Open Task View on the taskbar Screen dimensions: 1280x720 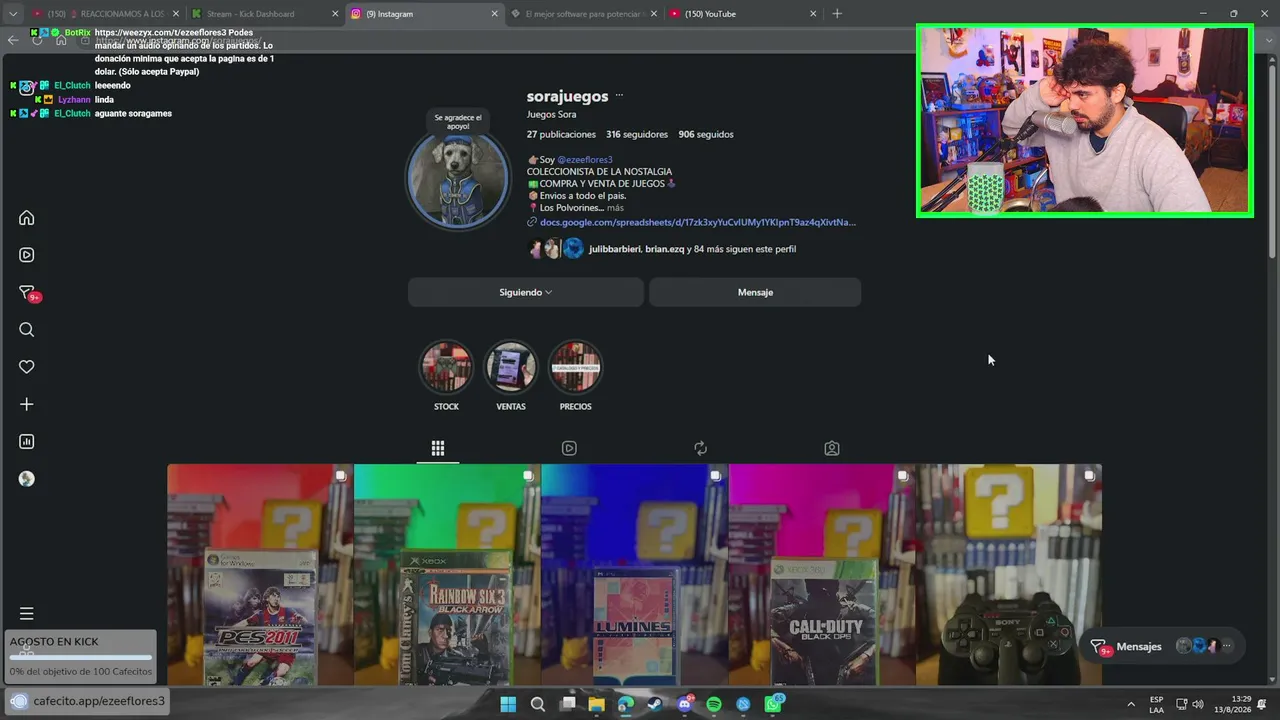pos(568,704)
